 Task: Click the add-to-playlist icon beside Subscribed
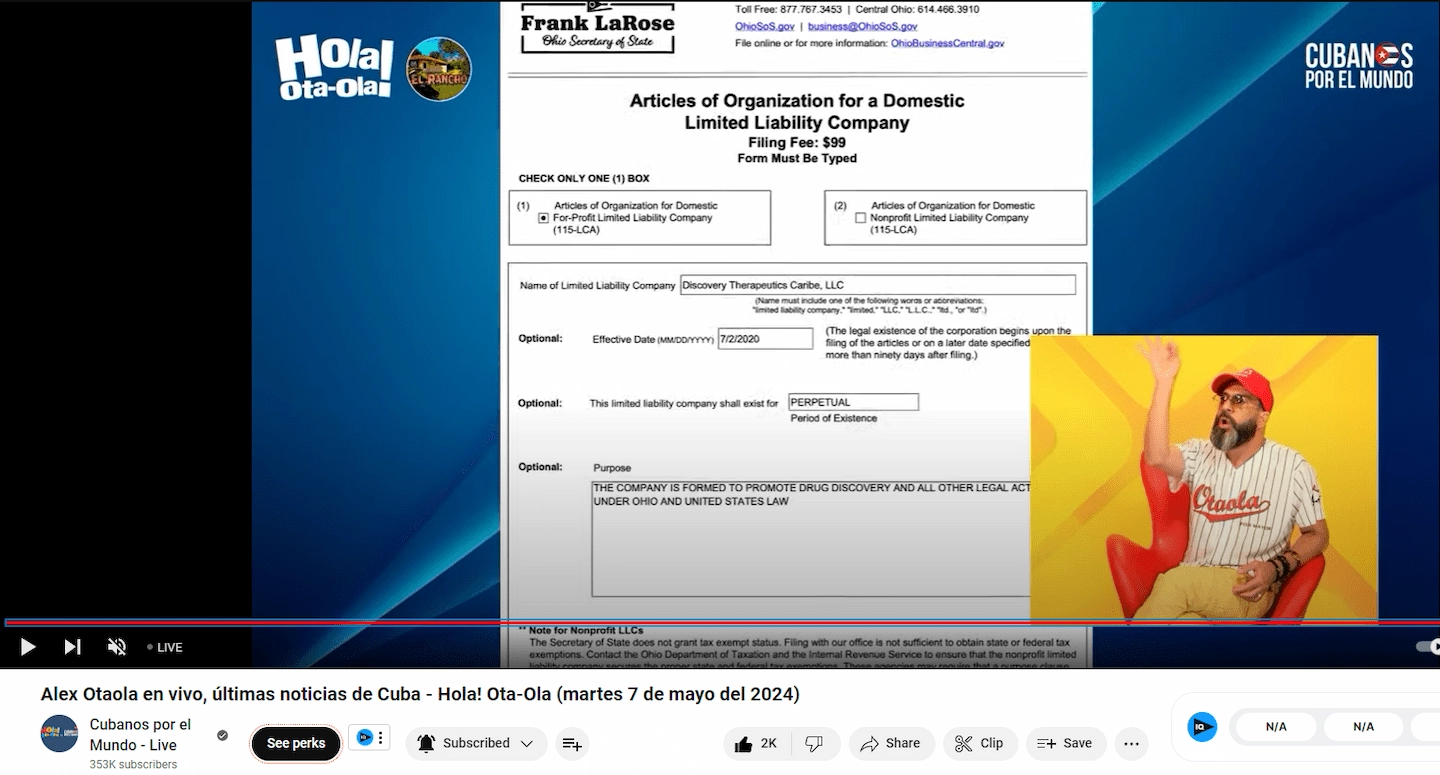click(x=572, y=744)
